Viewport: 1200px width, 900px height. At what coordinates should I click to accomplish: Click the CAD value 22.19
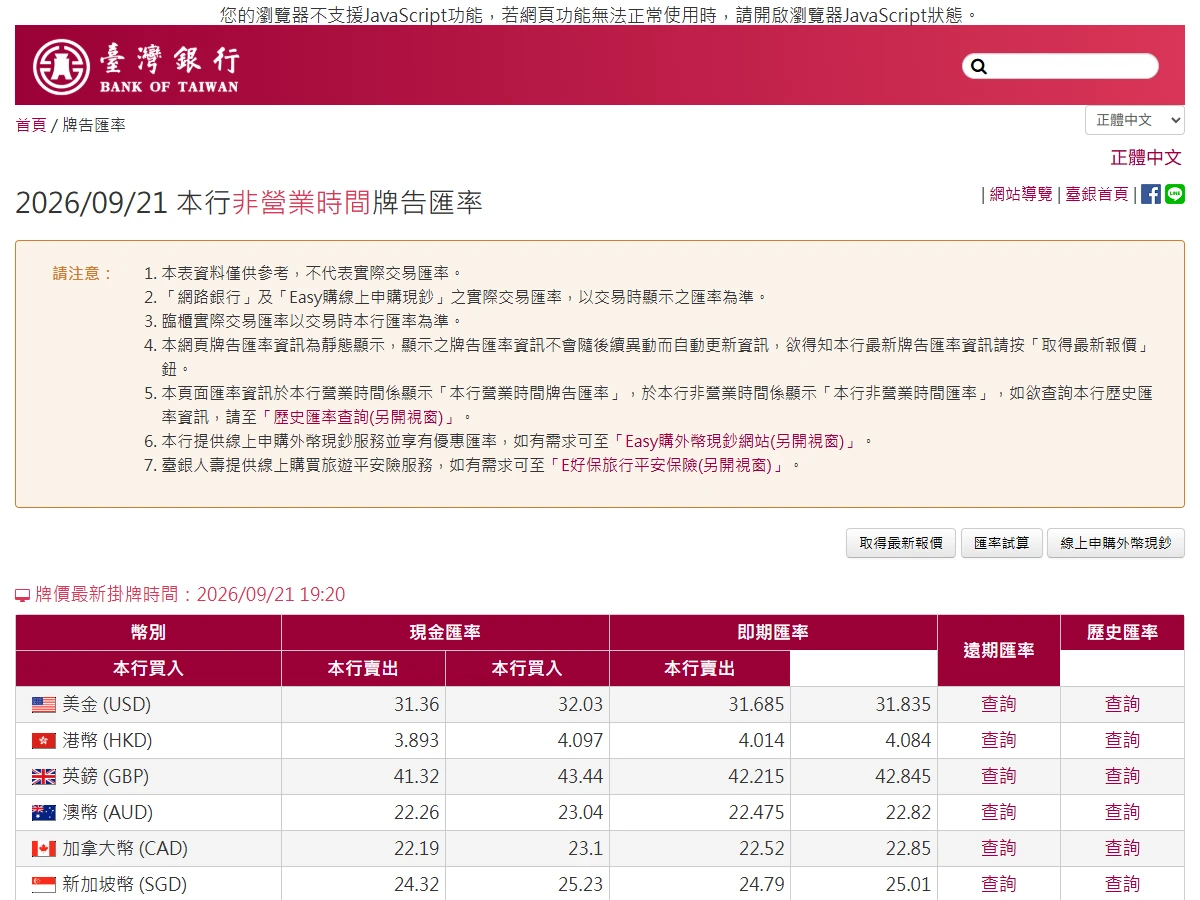pyautogui.click(x=416, y=848)
